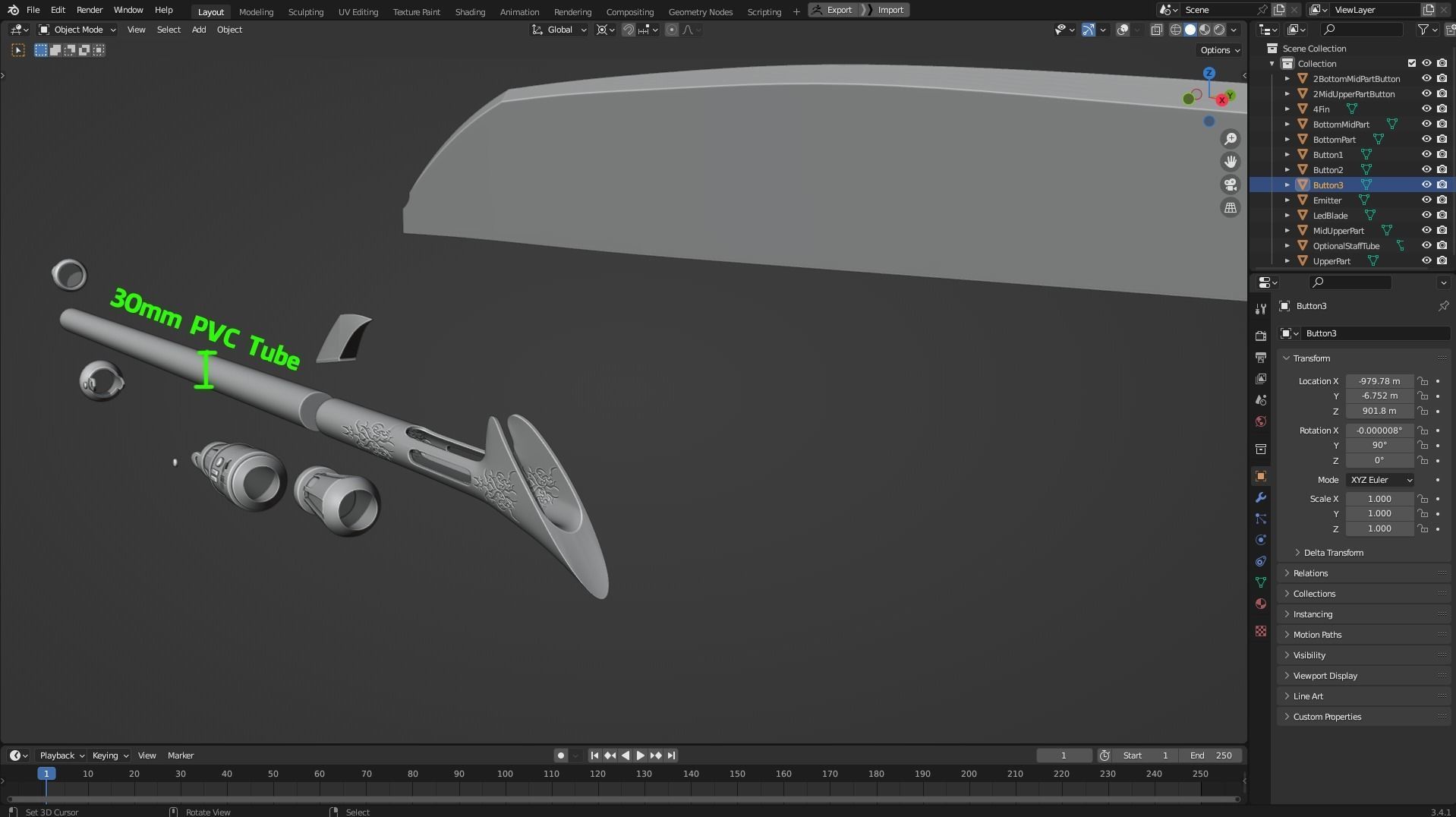The height and width of the screenshot is (817, 1456).
Task: Toggle use preview range clock icon
Action: click(1105, 755)
